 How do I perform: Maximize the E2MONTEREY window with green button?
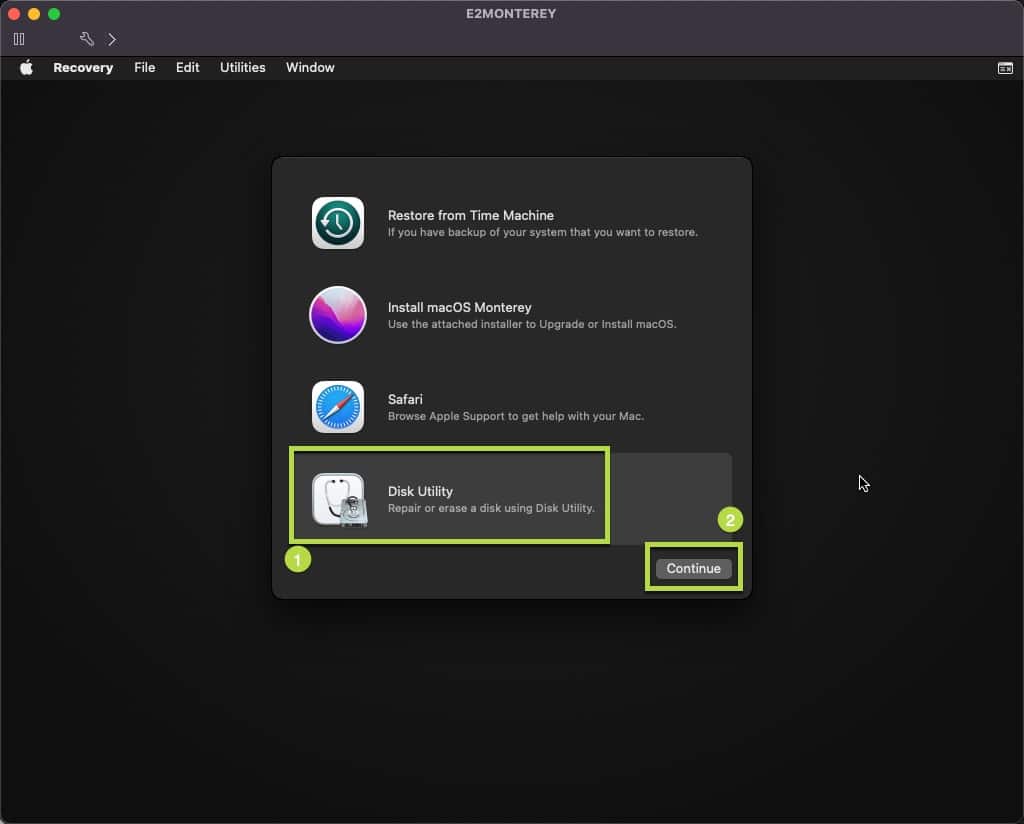pyautogui.click(x=54, y=14)
